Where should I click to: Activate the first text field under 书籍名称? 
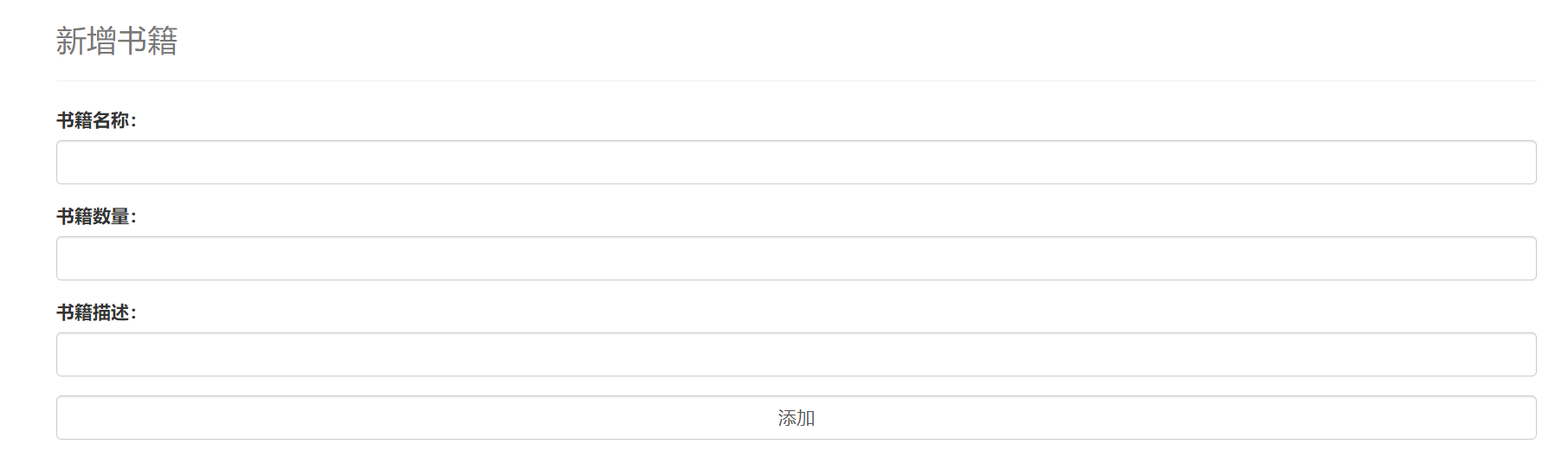796,162
